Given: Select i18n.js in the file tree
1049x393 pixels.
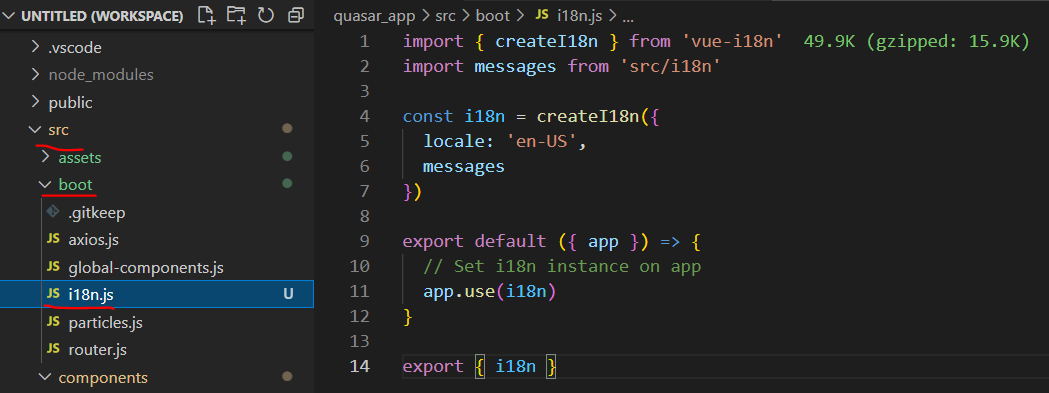Looking at the screenshot, I should click(x=157, y=294).
